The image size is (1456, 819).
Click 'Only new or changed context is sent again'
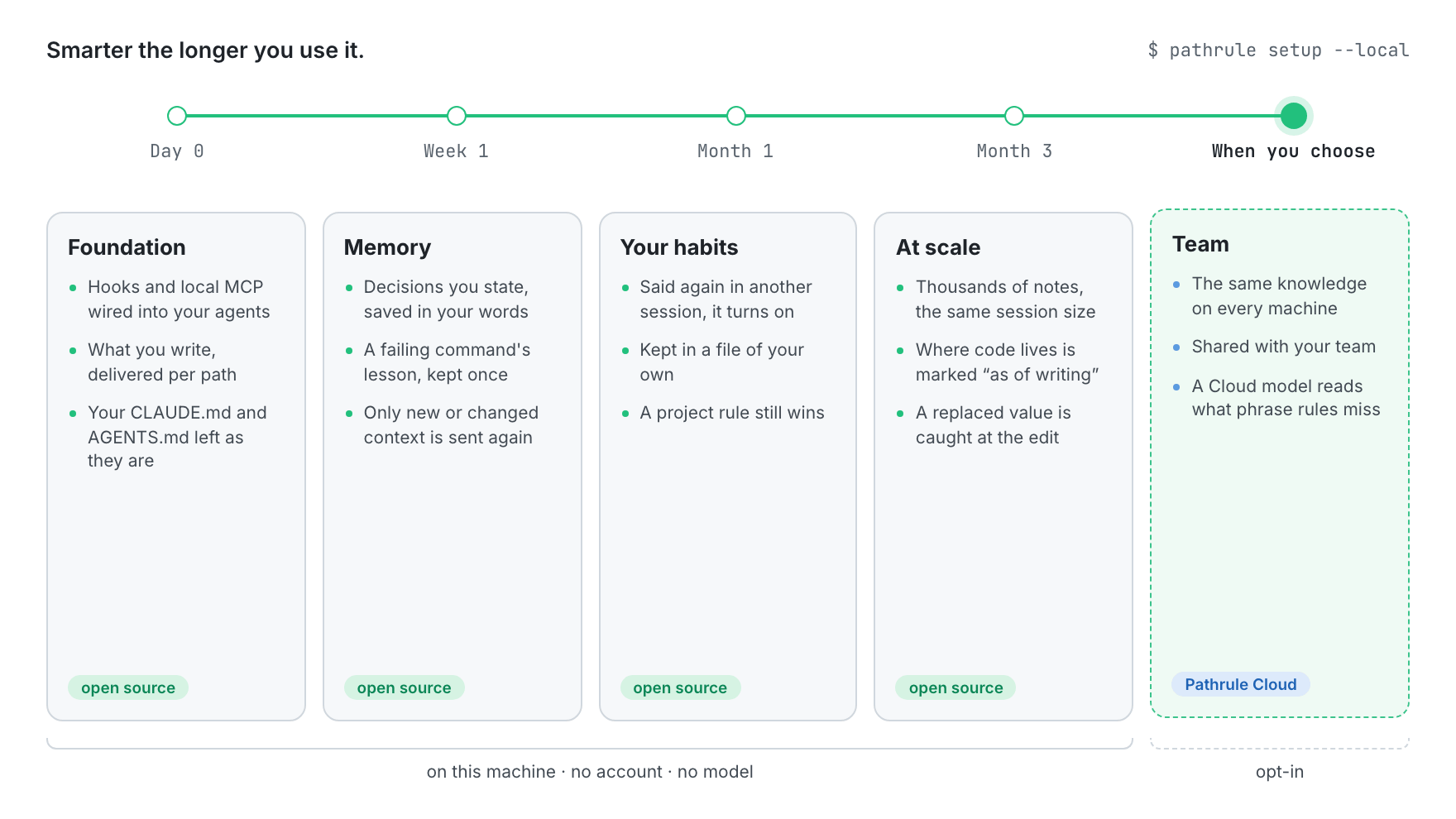click(x=451, y=425)
